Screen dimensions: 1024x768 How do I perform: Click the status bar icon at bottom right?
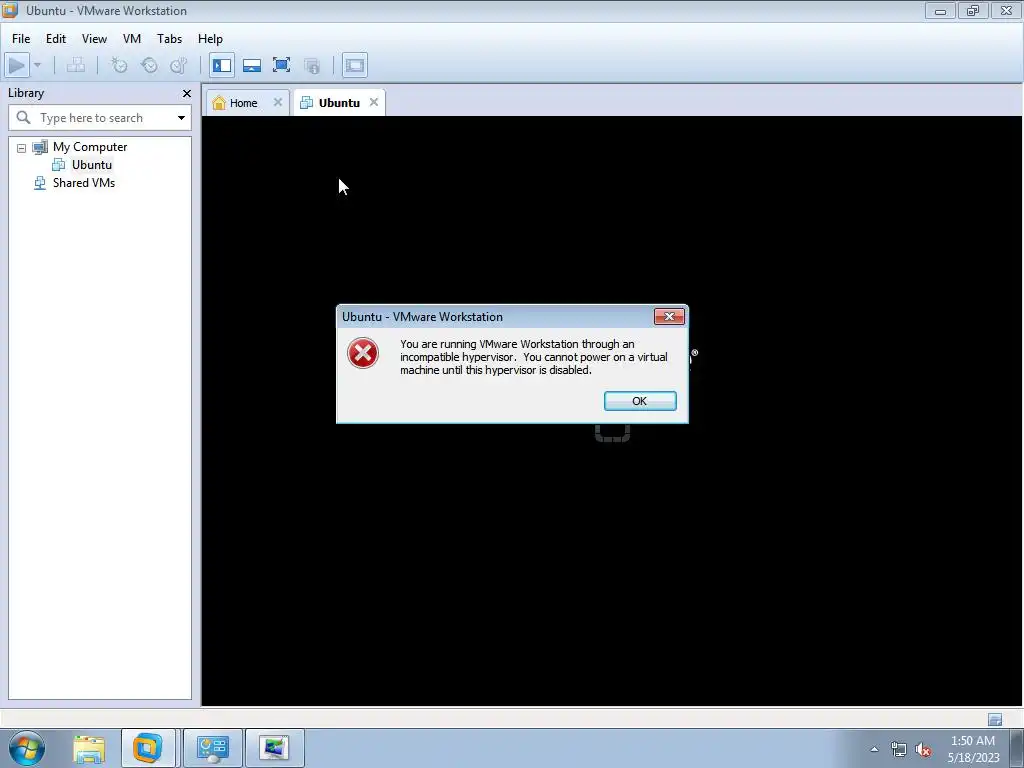pyautogui.click(x=995, y=720)
